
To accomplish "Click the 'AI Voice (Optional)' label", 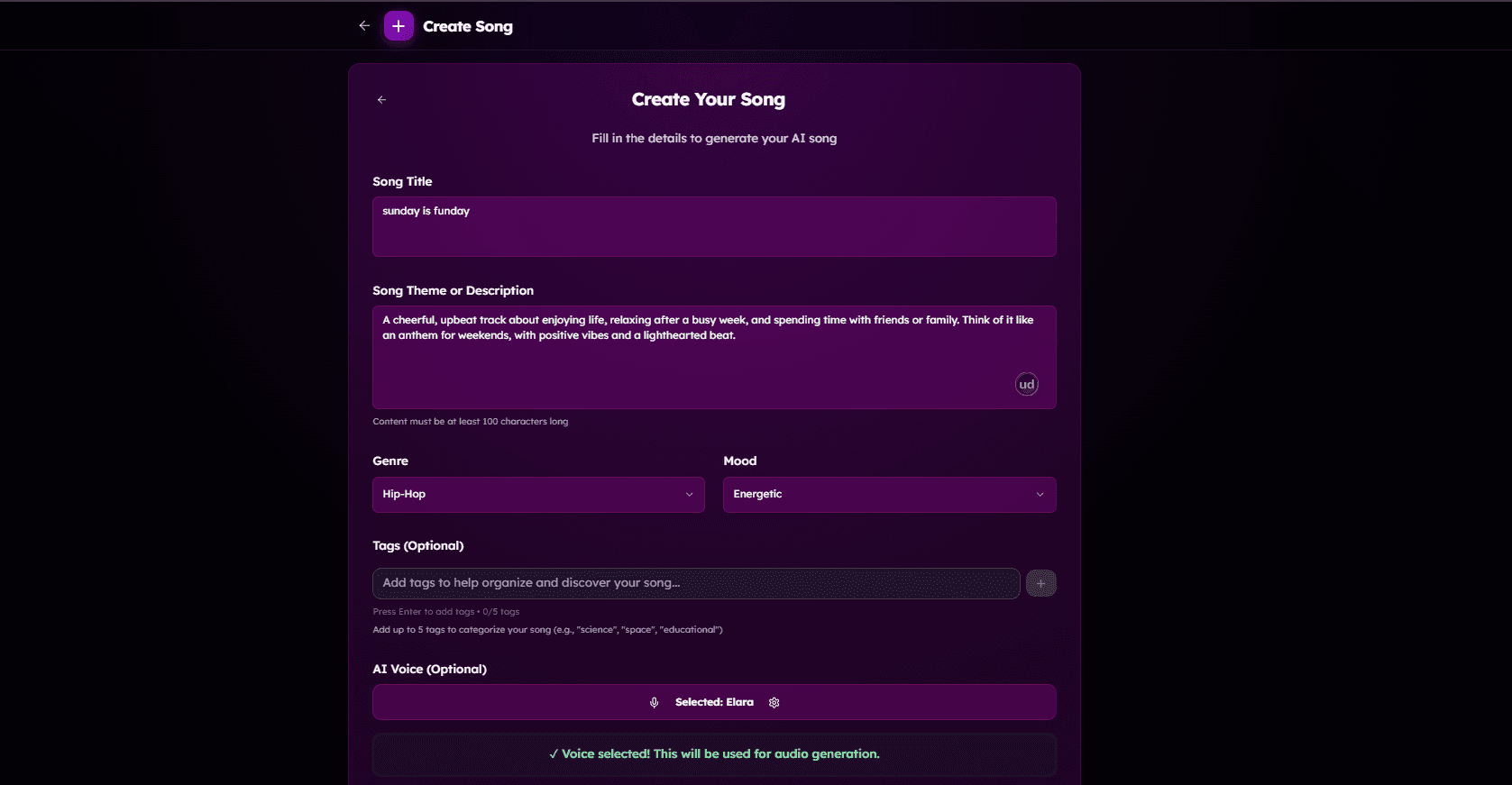I will [429, 670].
